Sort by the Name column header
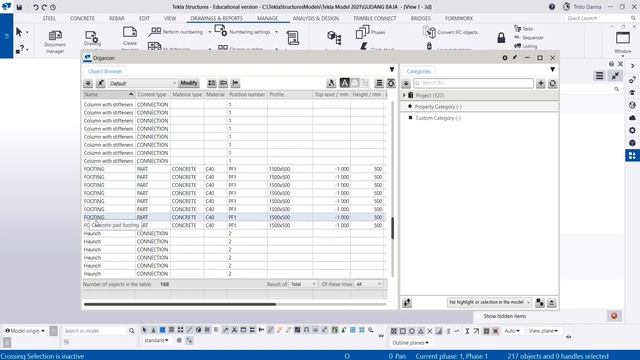Viewport: 640px width, 360px height. click(x=108, y=94)
